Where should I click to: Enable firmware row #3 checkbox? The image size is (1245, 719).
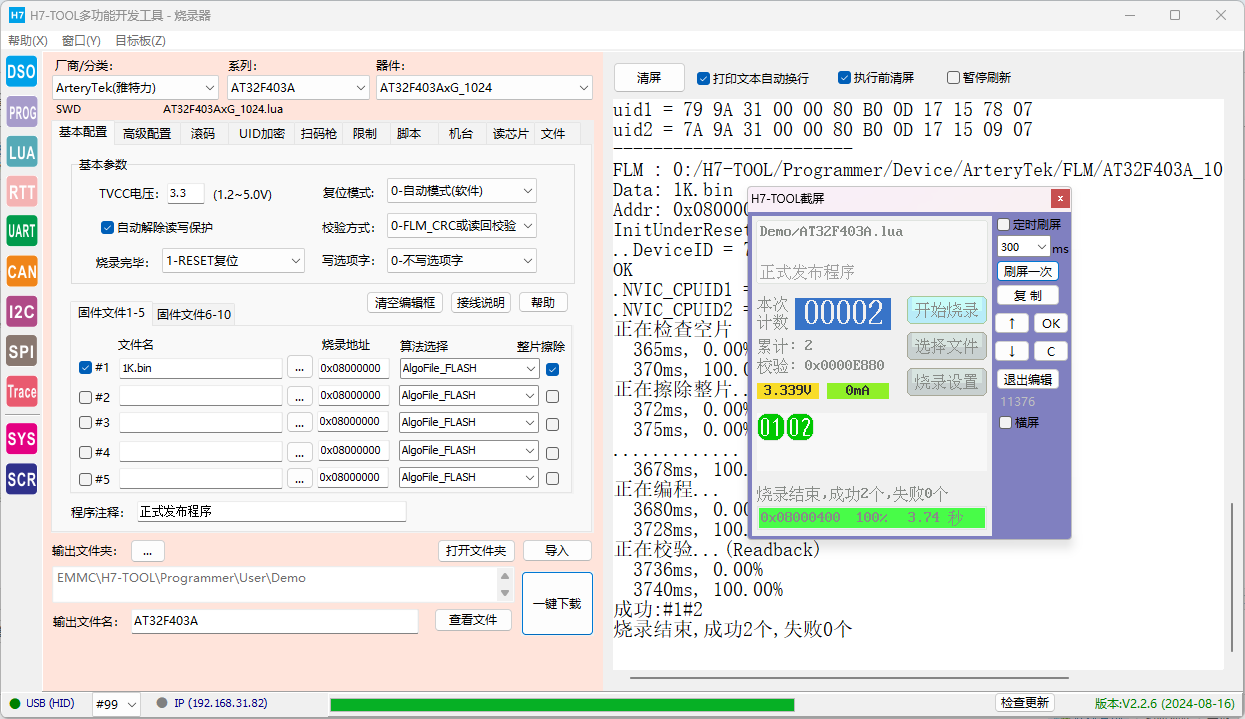click(85, 422)
